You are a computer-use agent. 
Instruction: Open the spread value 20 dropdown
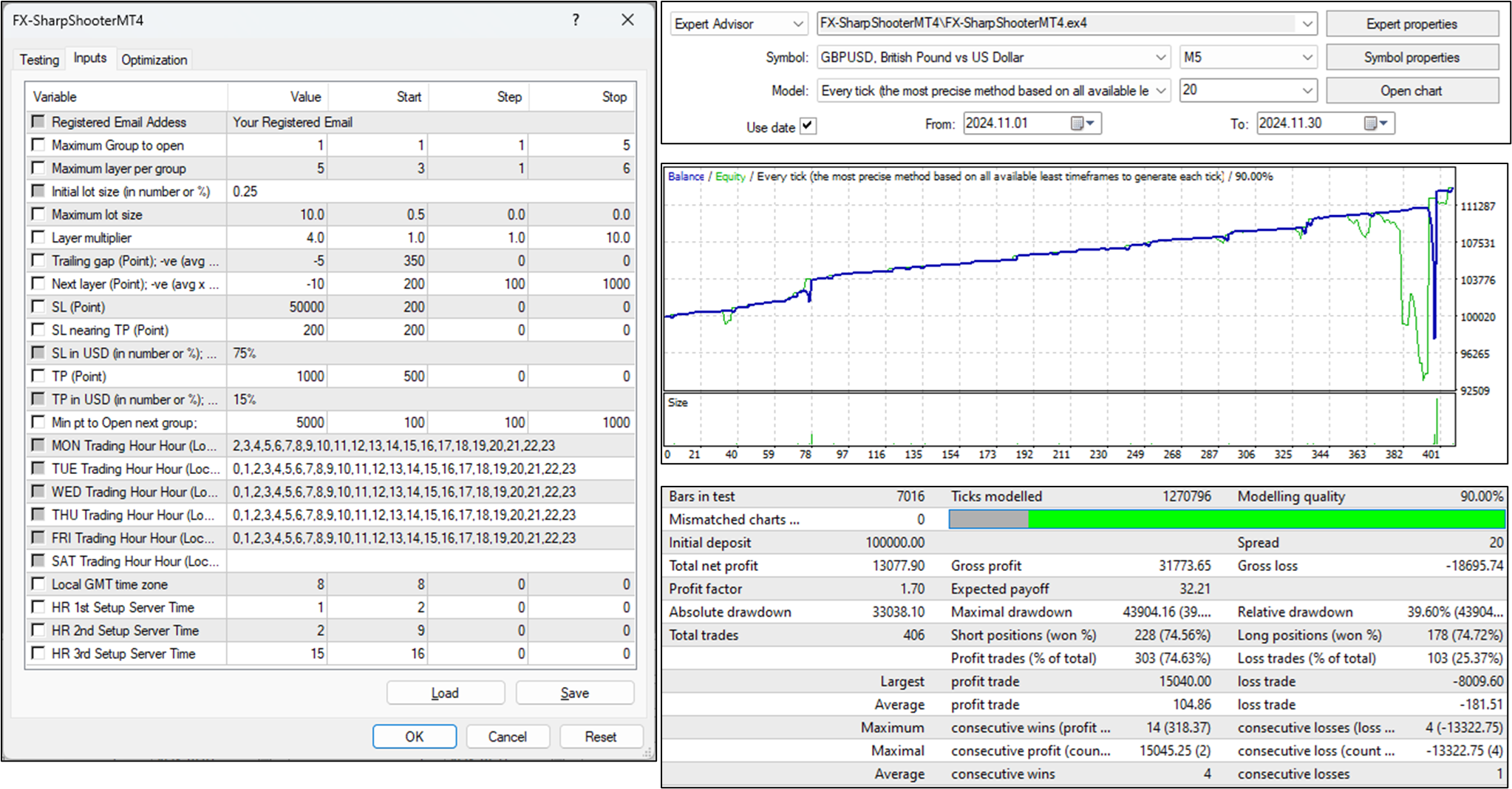click(x=1307, y=91)
